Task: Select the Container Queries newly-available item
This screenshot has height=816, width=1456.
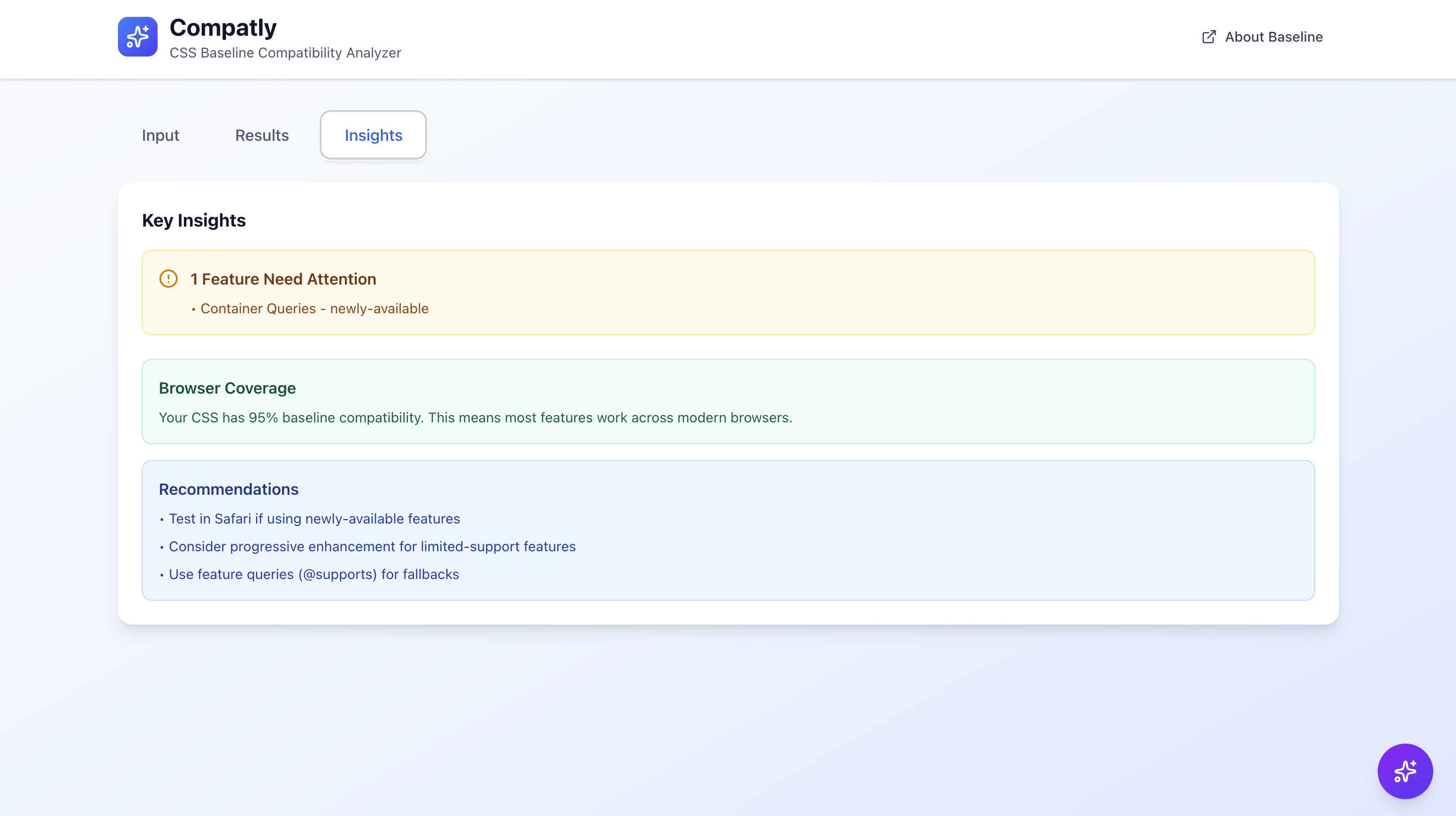Action: (x=314, y=309)
